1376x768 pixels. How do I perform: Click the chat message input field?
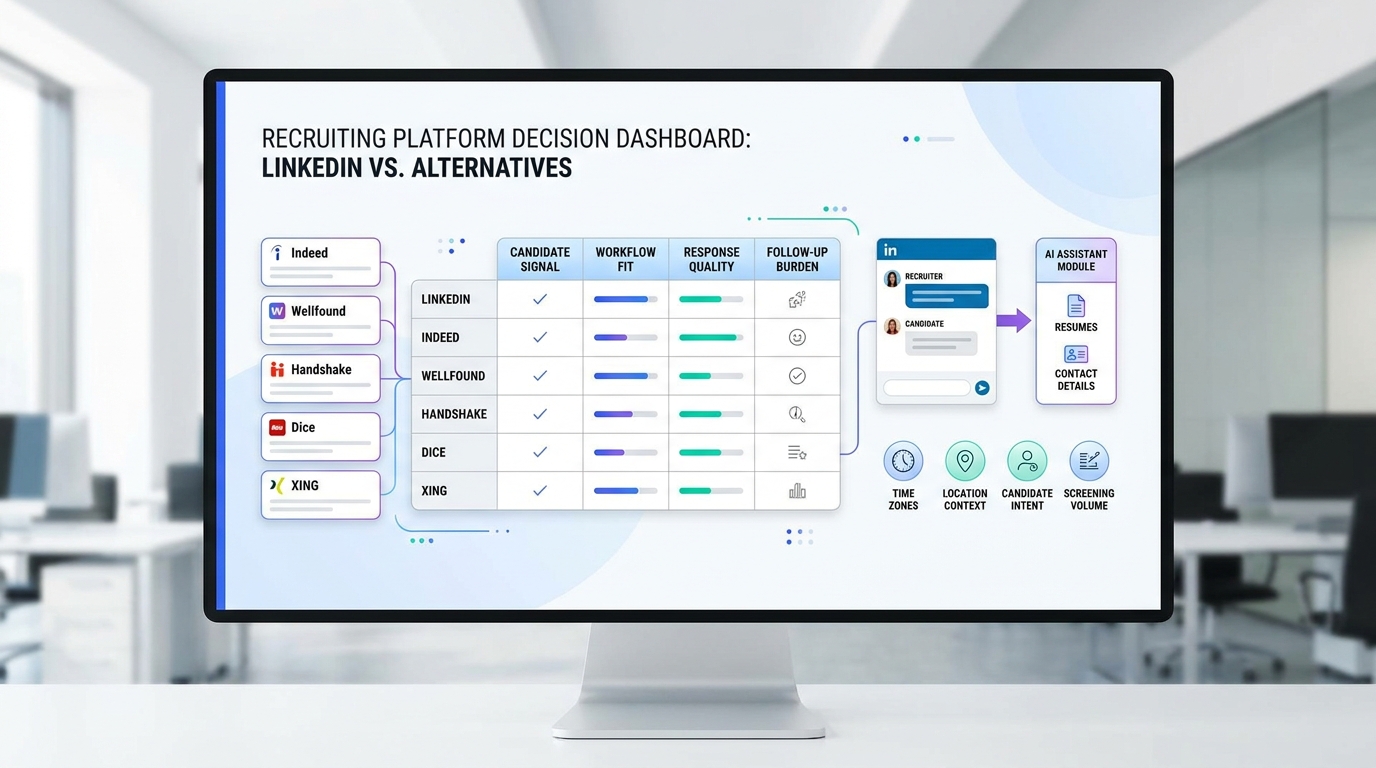(x=927, y=388)
